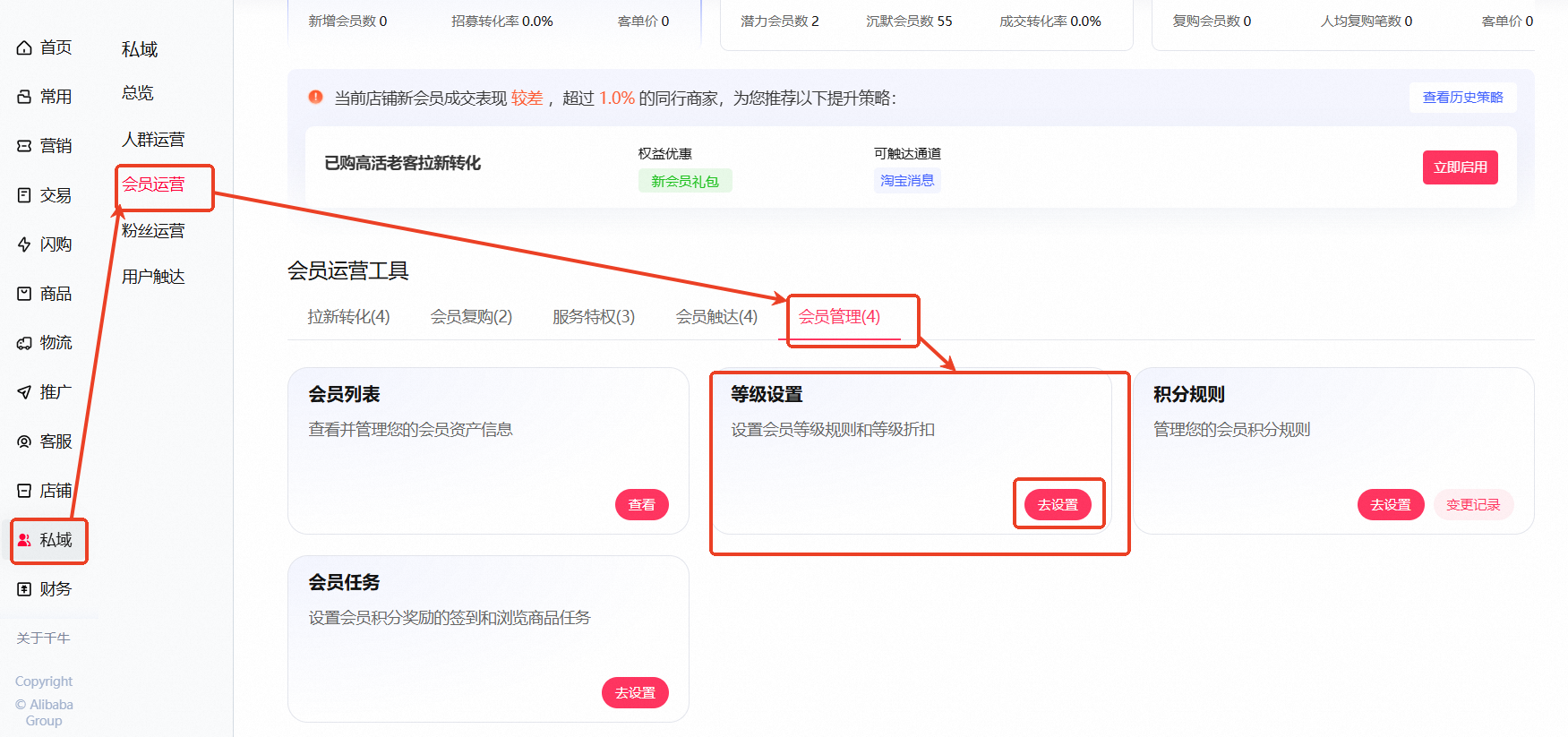
Task: Click the 招募转化率 0.0% statistic
Action: 502,21
